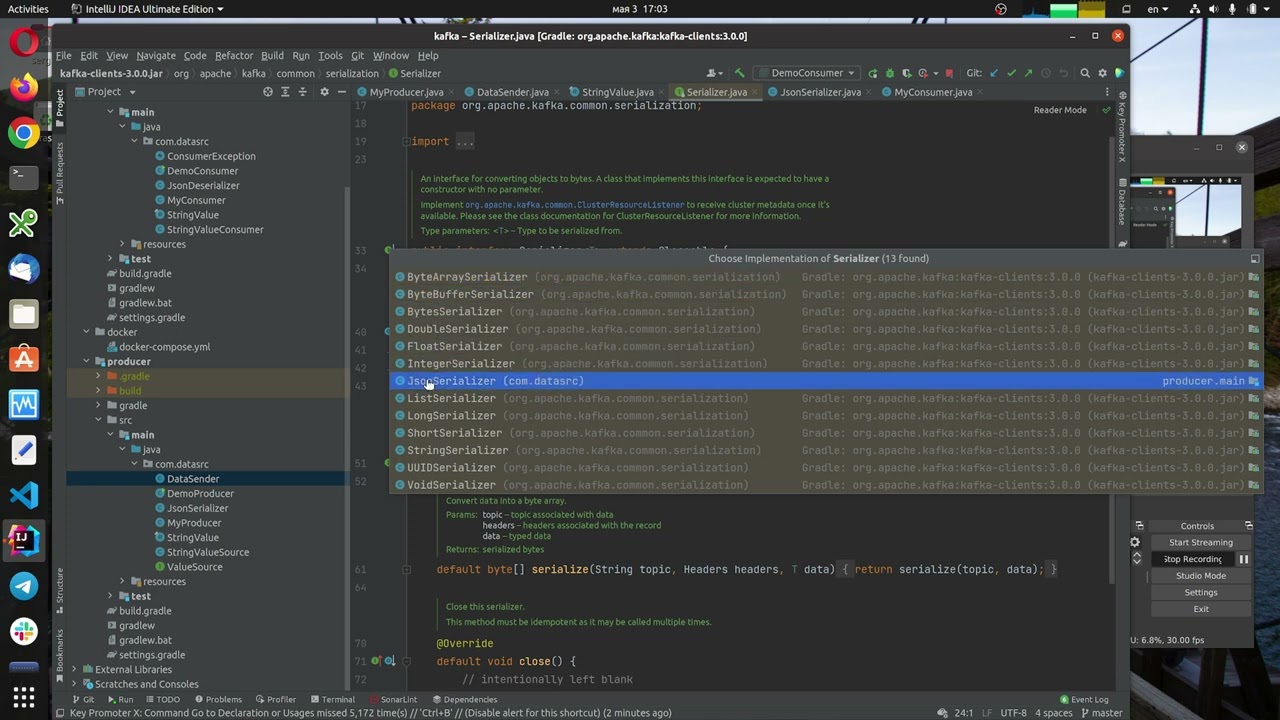This screenshot has height=720, width=1280.
Task: Click Activities in the top bar
Action: (x=28, y=9)
